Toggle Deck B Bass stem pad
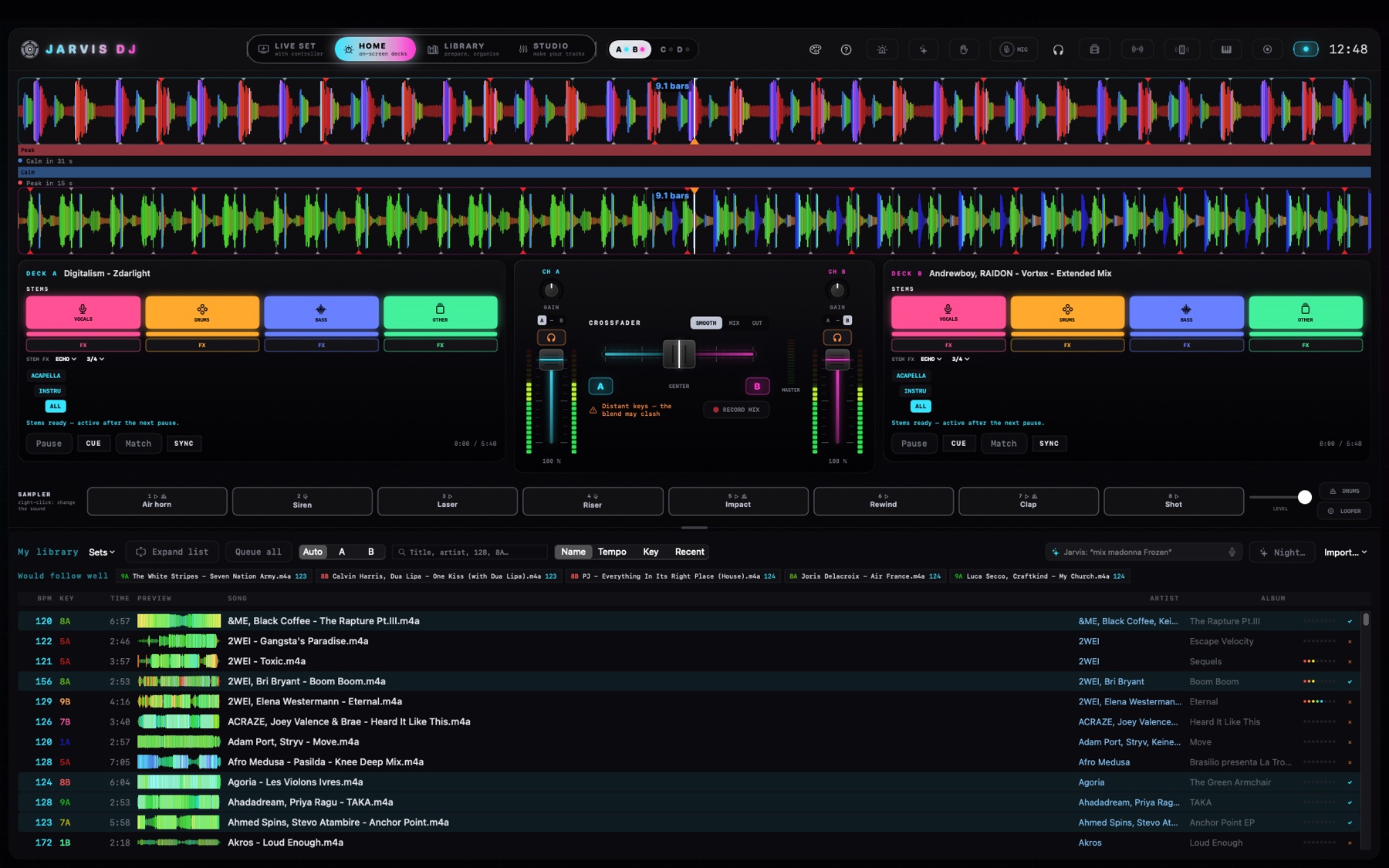Image resolution: width=1389 pixels, height=868 pixels. pyautogui.click(x=1186, y=312)
